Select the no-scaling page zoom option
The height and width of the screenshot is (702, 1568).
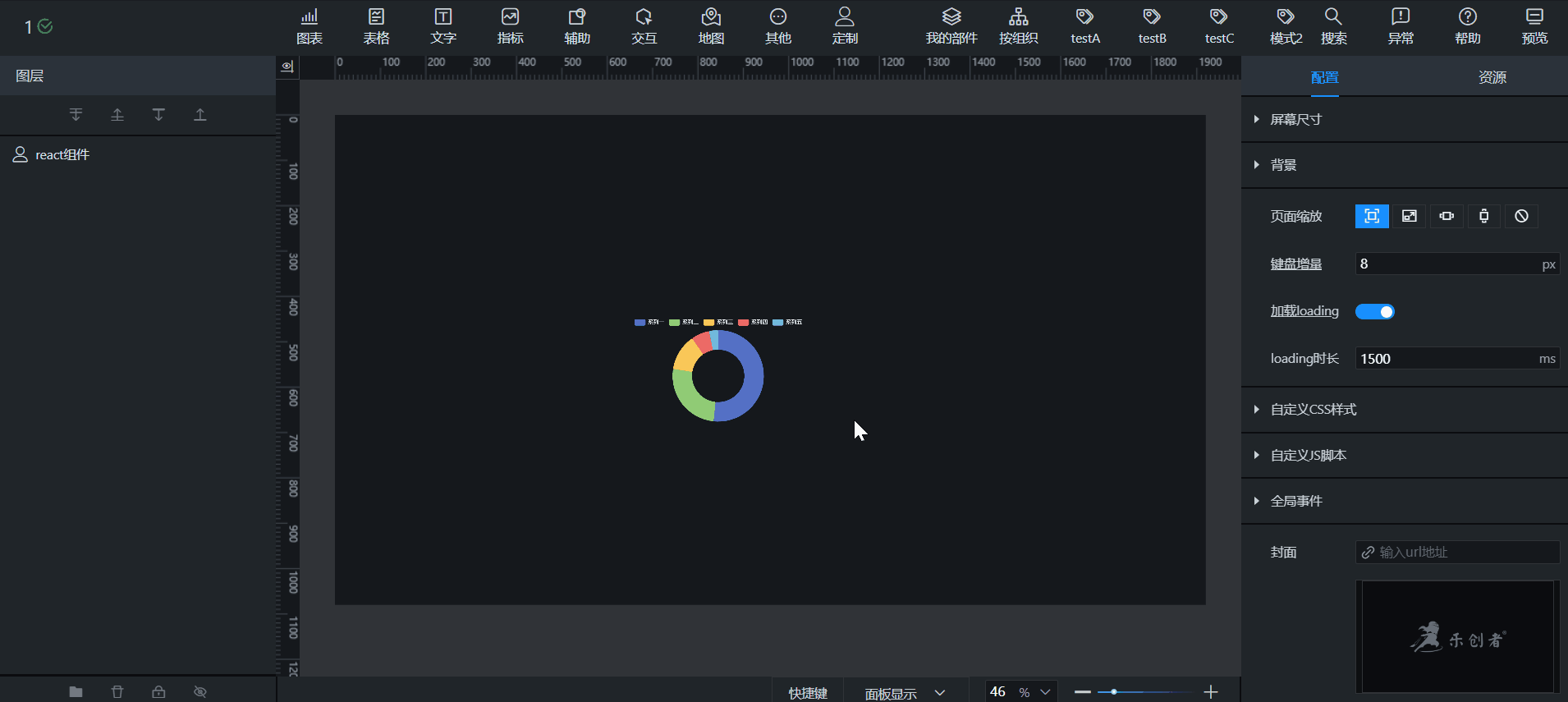pos(1521,216)
